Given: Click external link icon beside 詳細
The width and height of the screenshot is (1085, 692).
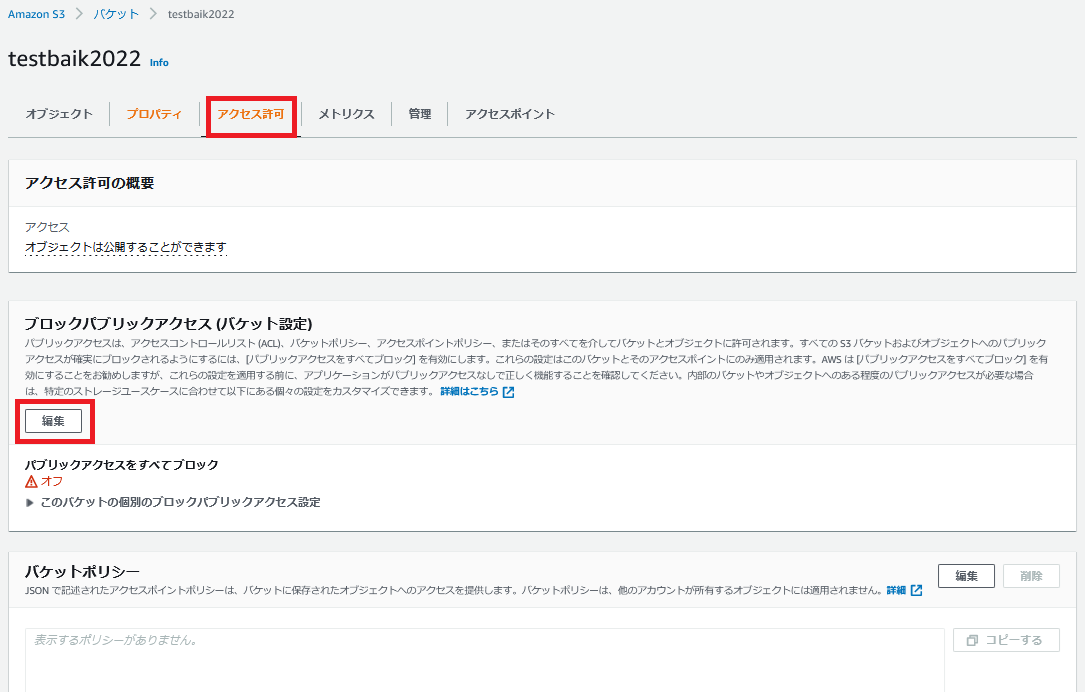Looking at the screenshot, I should 916,591.
